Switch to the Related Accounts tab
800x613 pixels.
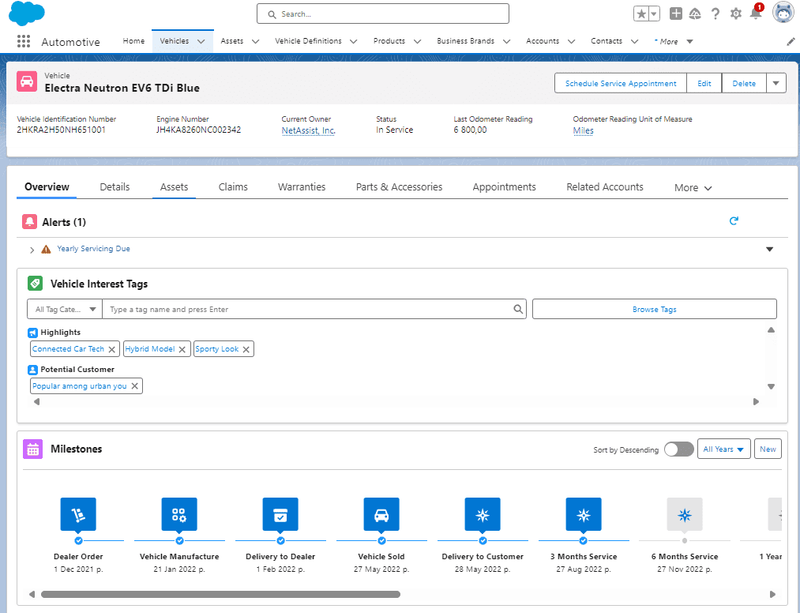tap(605, 187)
